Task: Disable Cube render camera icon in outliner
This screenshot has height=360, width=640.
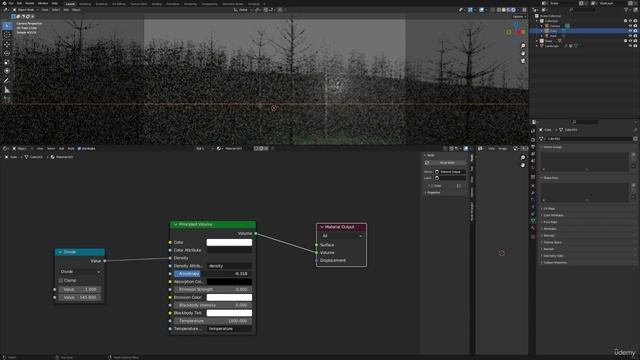Action: pyautogui.click(x=635, y=31)
